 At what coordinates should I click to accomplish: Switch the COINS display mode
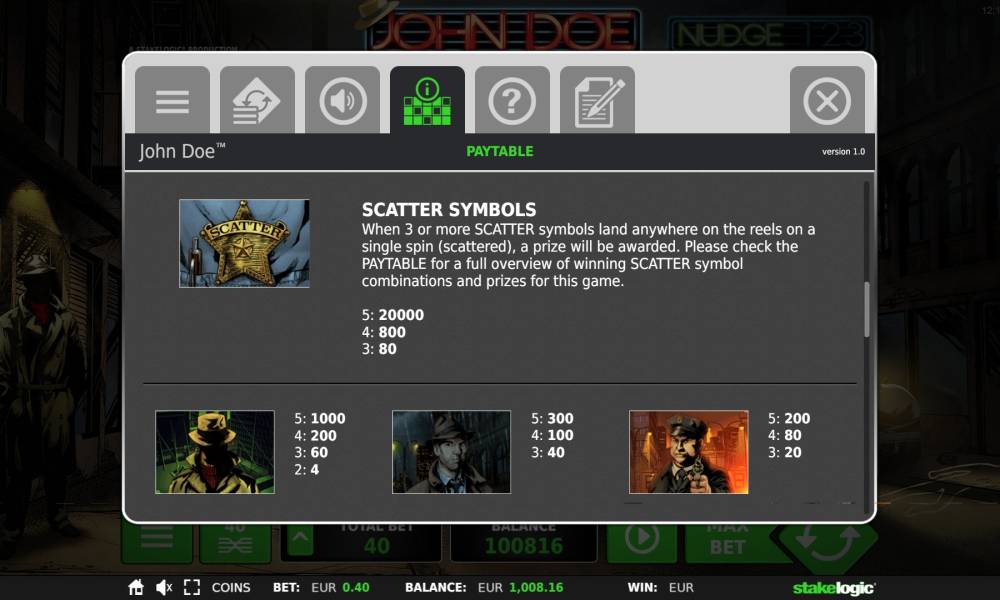pos(231,587)
